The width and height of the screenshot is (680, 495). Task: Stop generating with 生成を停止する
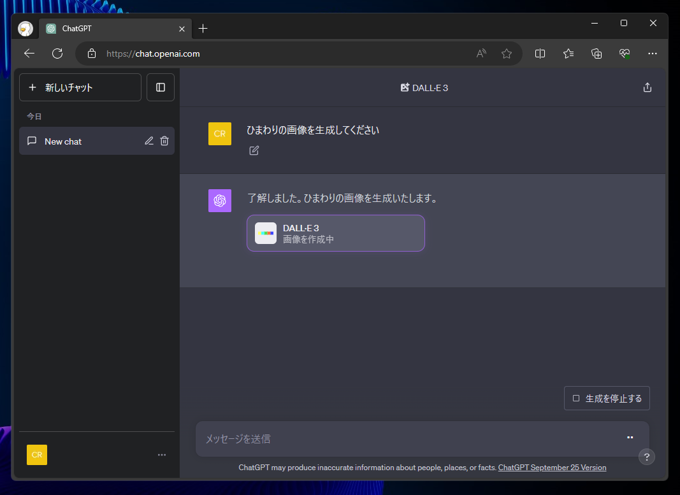point(607,398)
